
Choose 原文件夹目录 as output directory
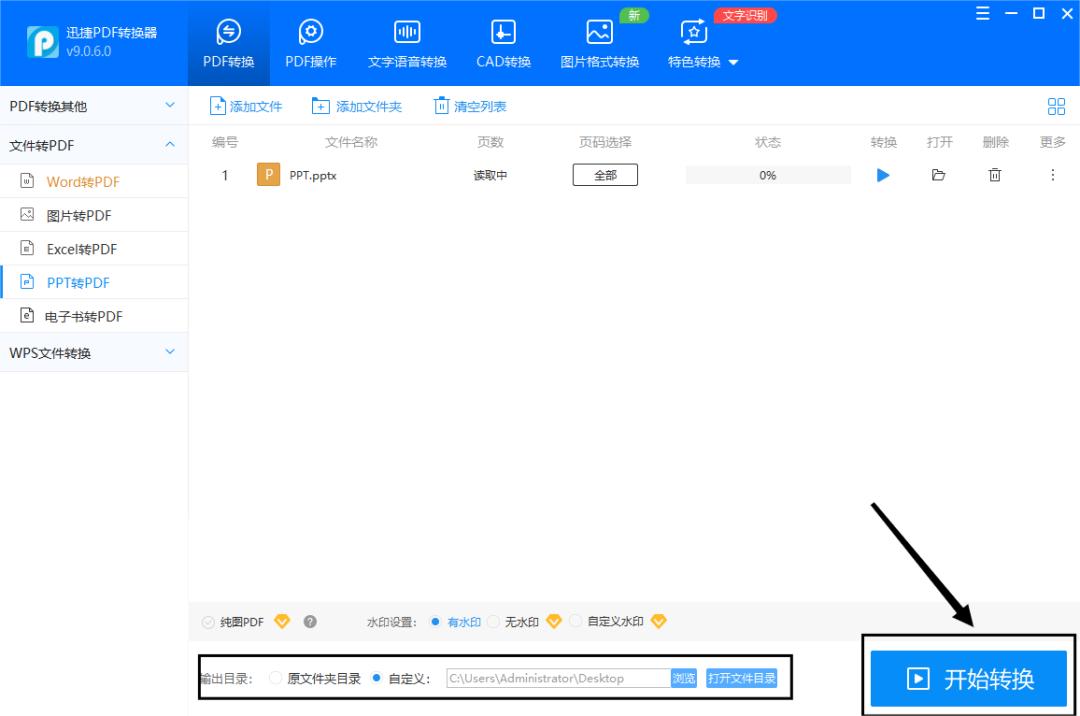pyautogui.click(x=275, y=677)
